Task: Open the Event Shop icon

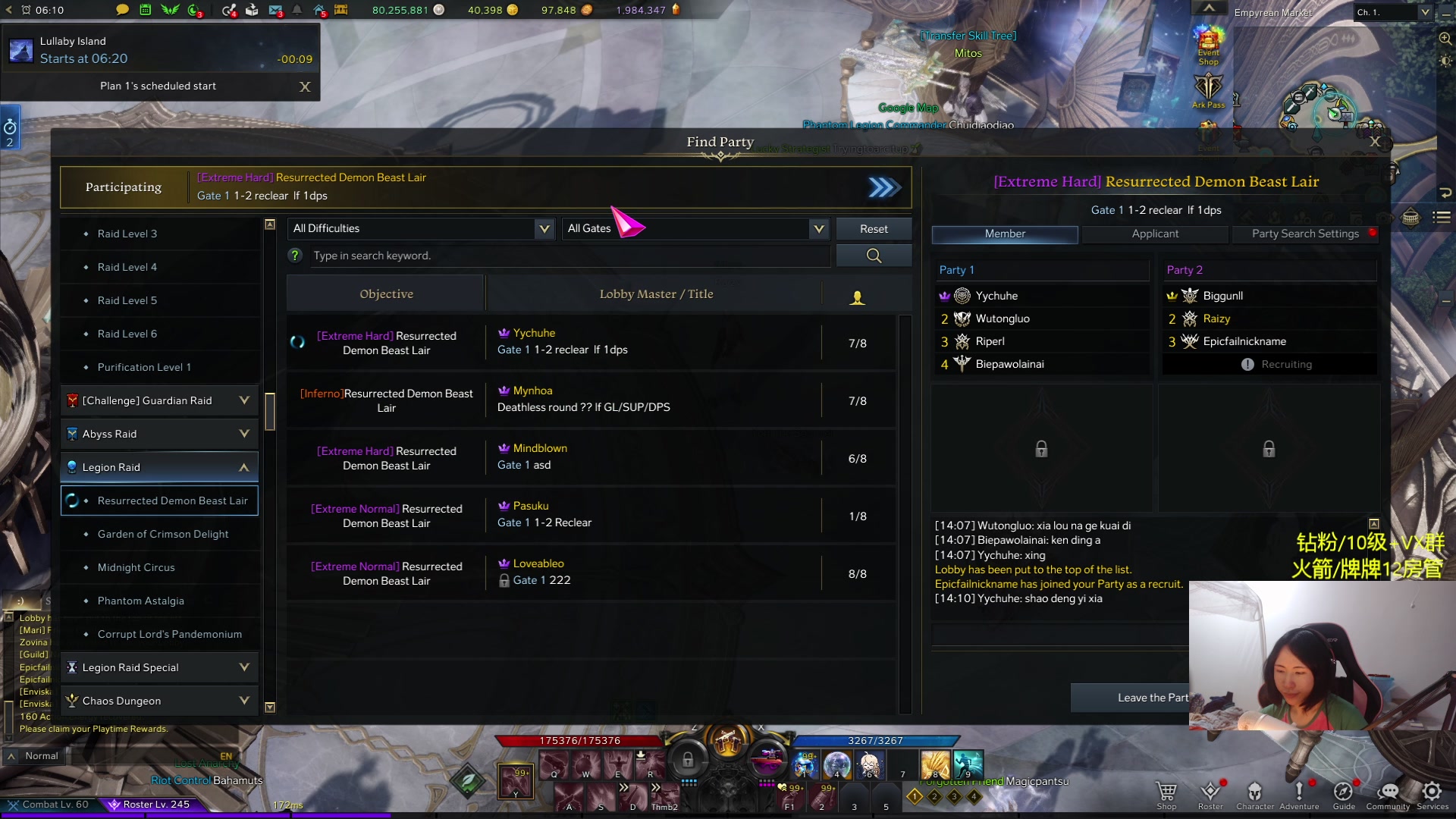Action: 1209,45
